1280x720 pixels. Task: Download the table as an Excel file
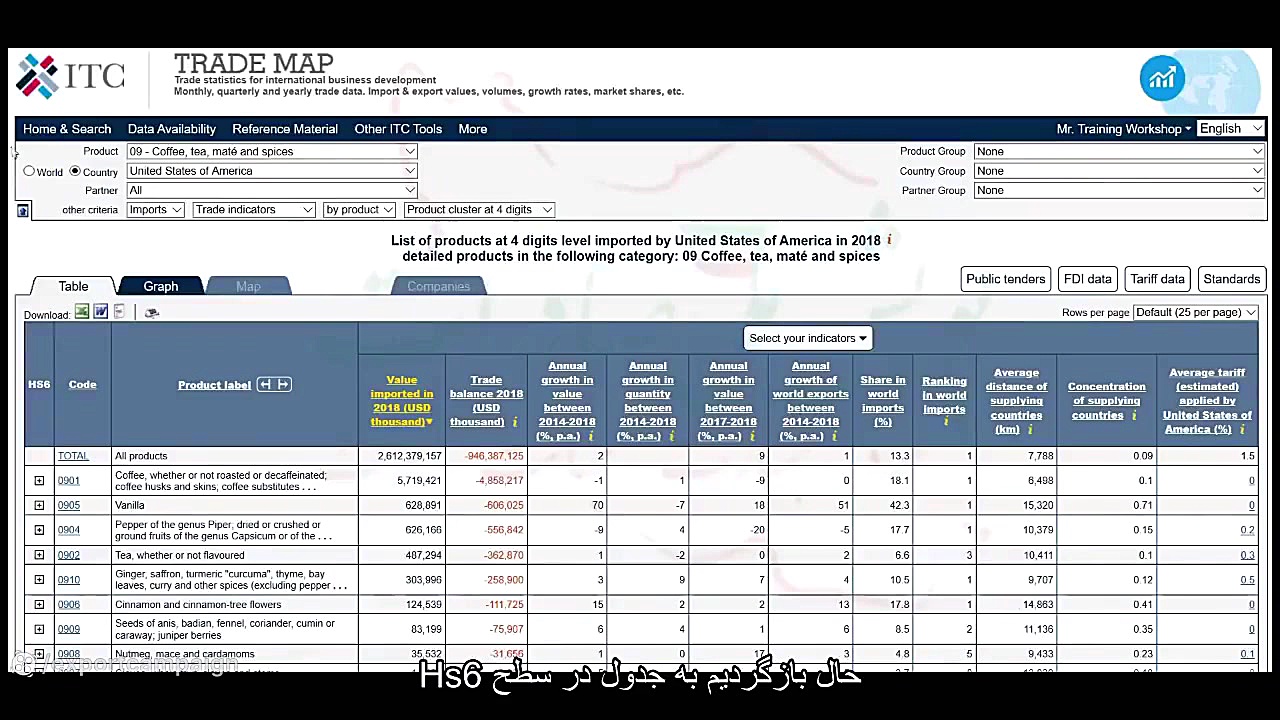click(82, 312)
